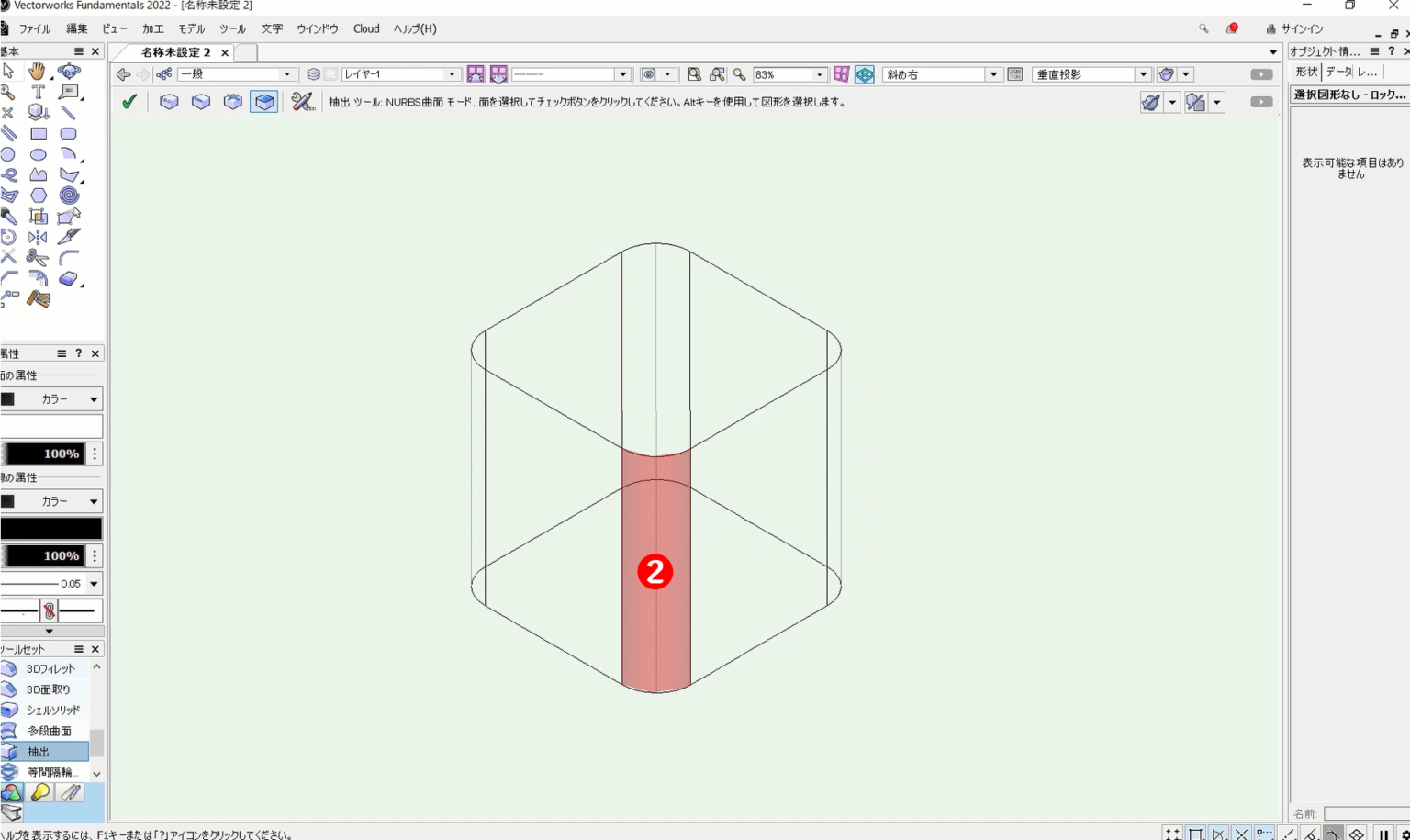1410x840 pixels.
Task: Select the Text tool
Action: click(38, 92)
